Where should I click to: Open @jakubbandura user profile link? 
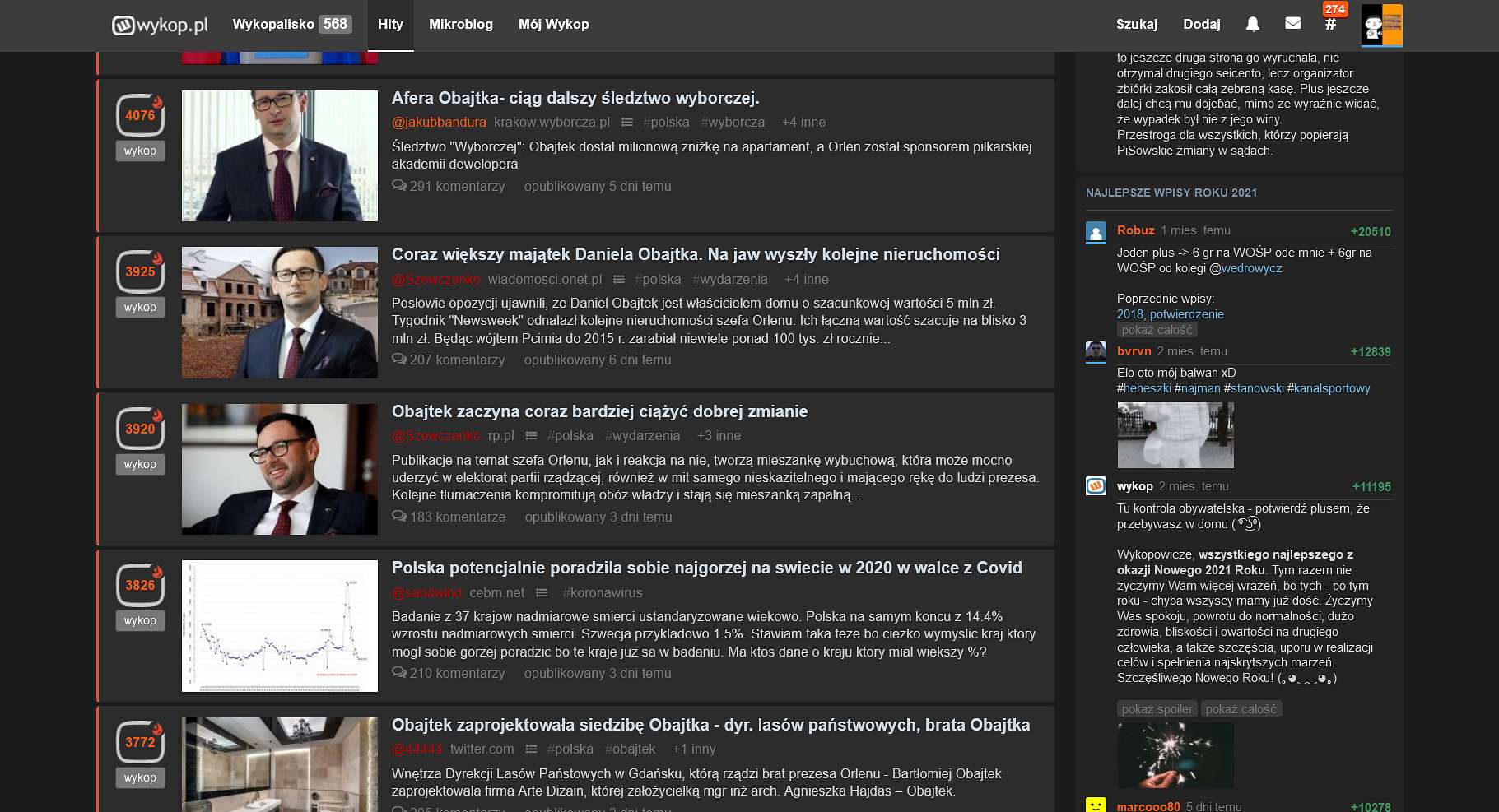tap(439, 122)
